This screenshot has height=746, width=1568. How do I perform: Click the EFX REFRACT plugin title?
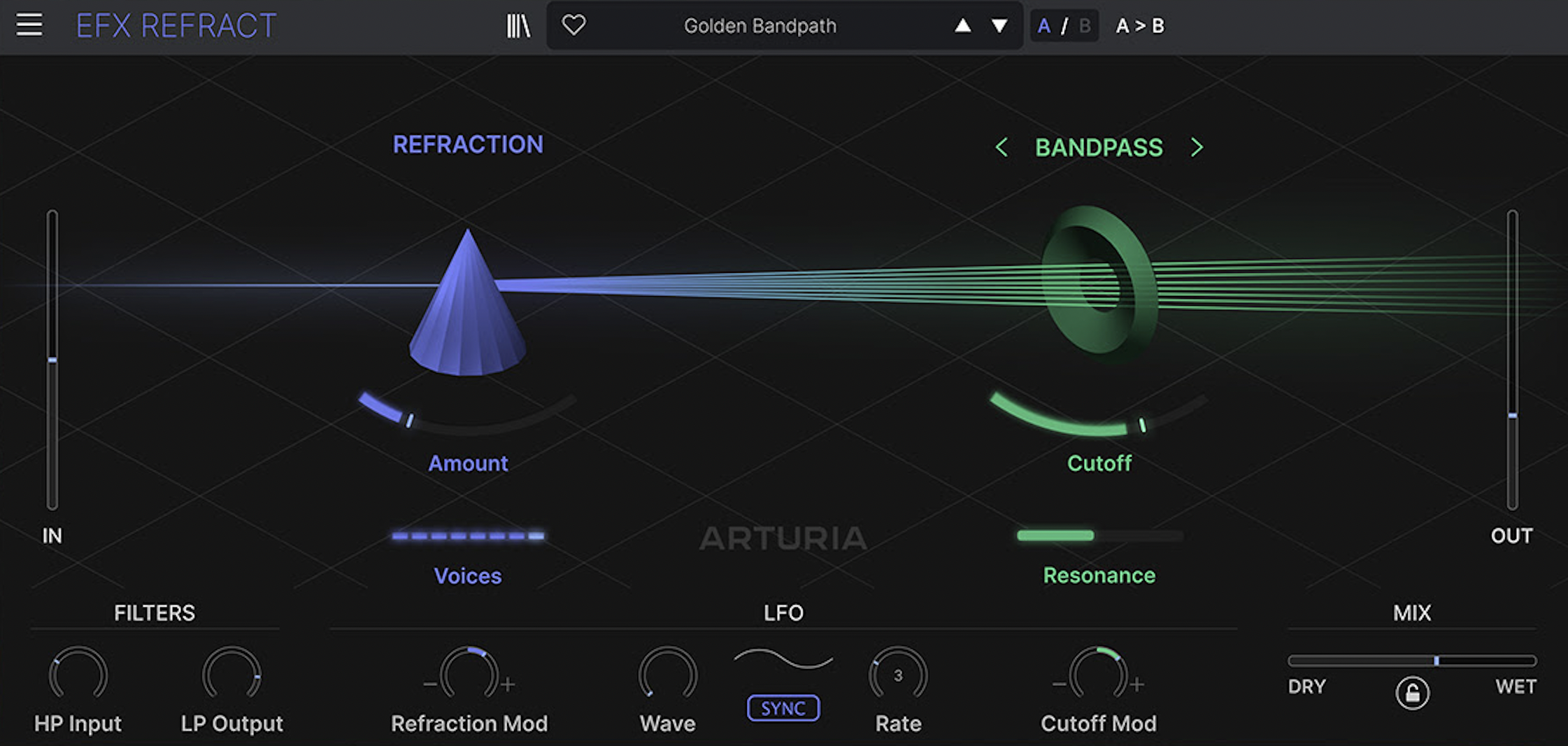pos(176,26)
